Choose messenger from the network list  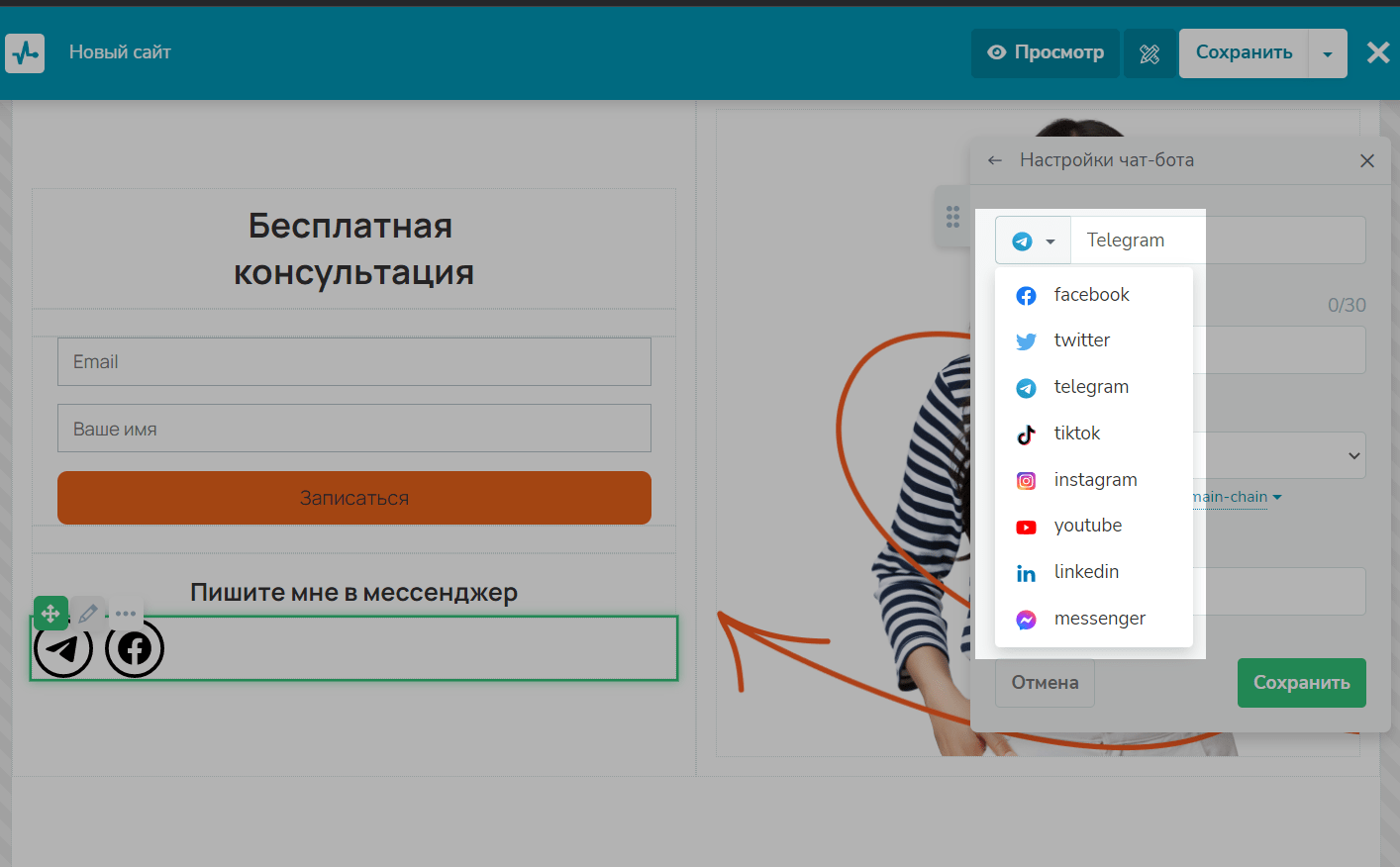1093,619
